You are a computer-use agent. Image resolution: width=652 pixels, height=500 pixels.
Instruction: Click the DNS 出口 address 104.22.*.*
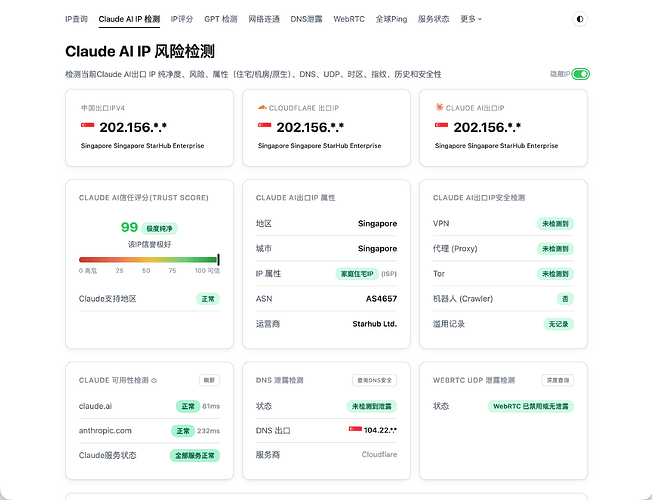(380, 430)
